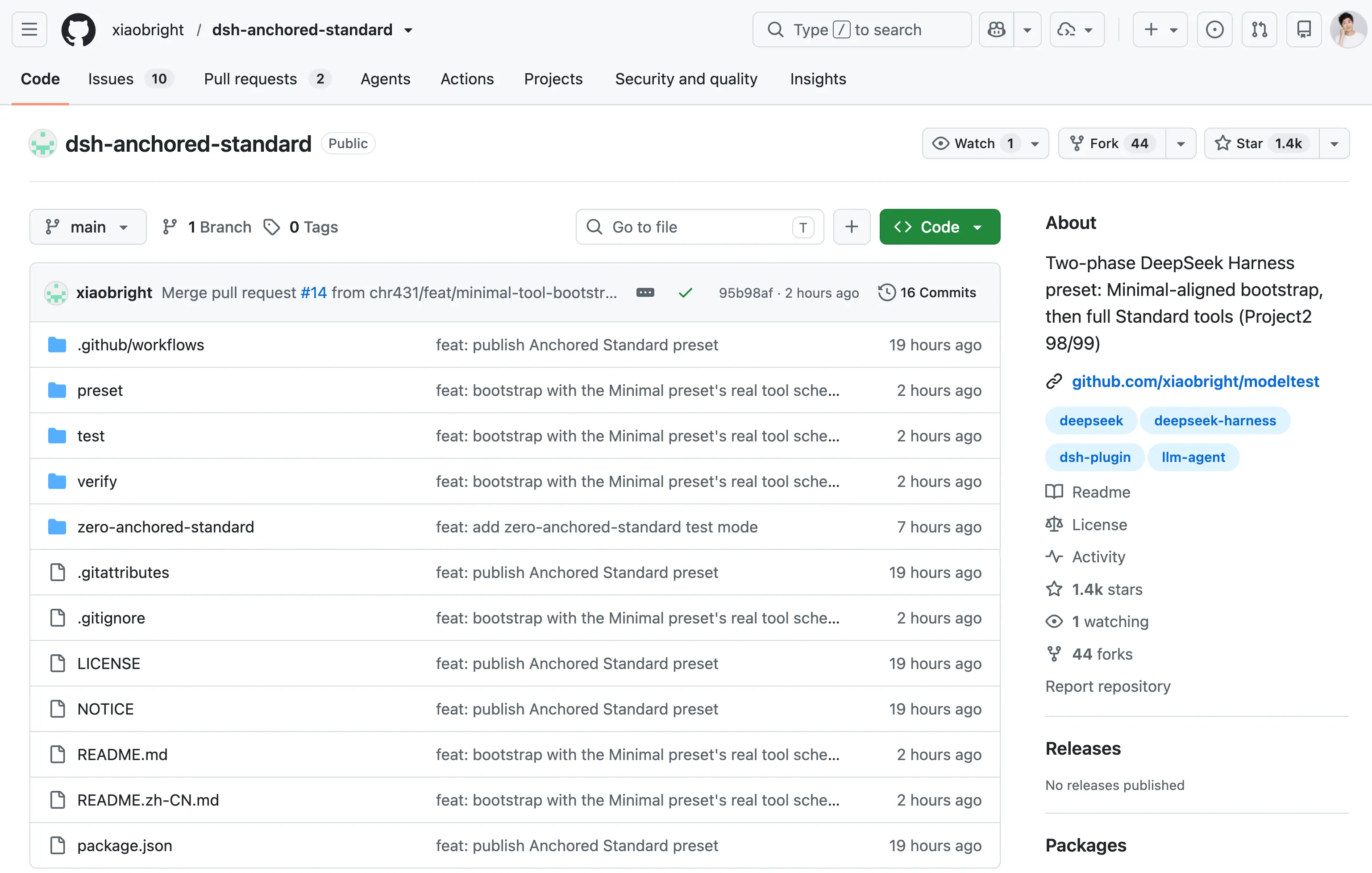Viewport: 1372px width, 873px height.
Task: Open the Copilot chat icon
Action: 997,29
